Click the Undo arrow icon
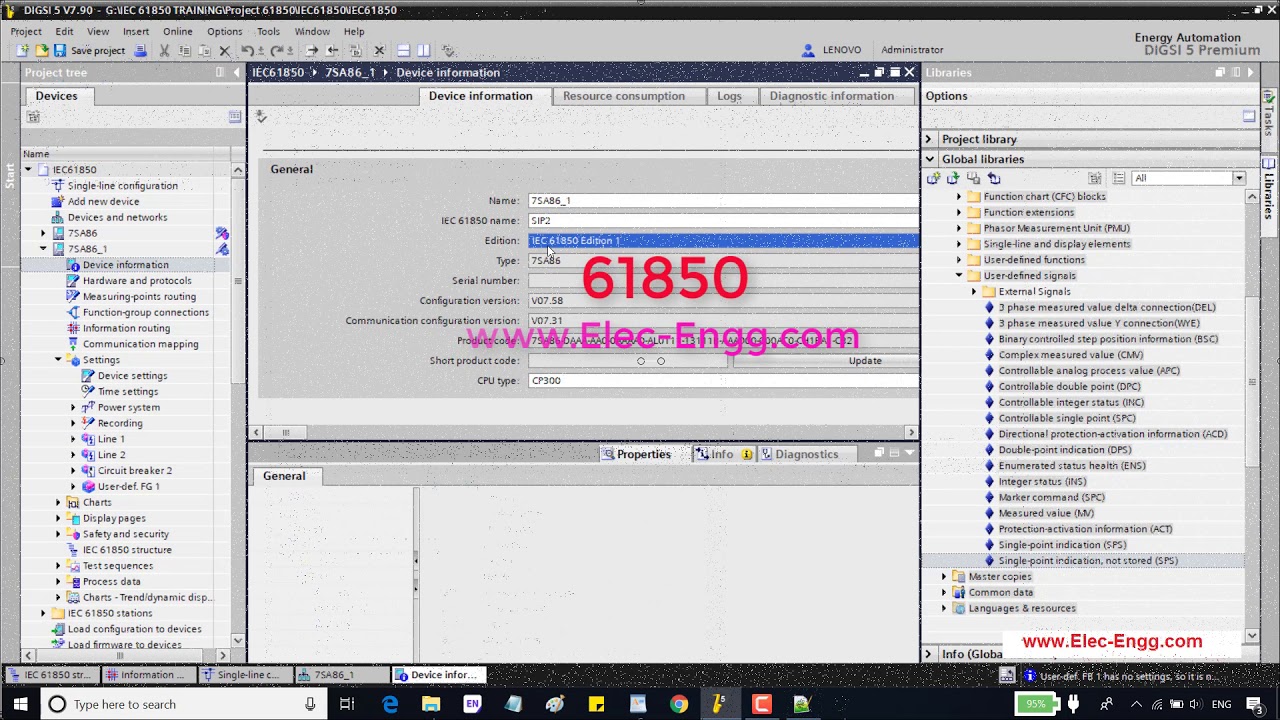This screenshot has height=720, width=1280. coord(247,50)
